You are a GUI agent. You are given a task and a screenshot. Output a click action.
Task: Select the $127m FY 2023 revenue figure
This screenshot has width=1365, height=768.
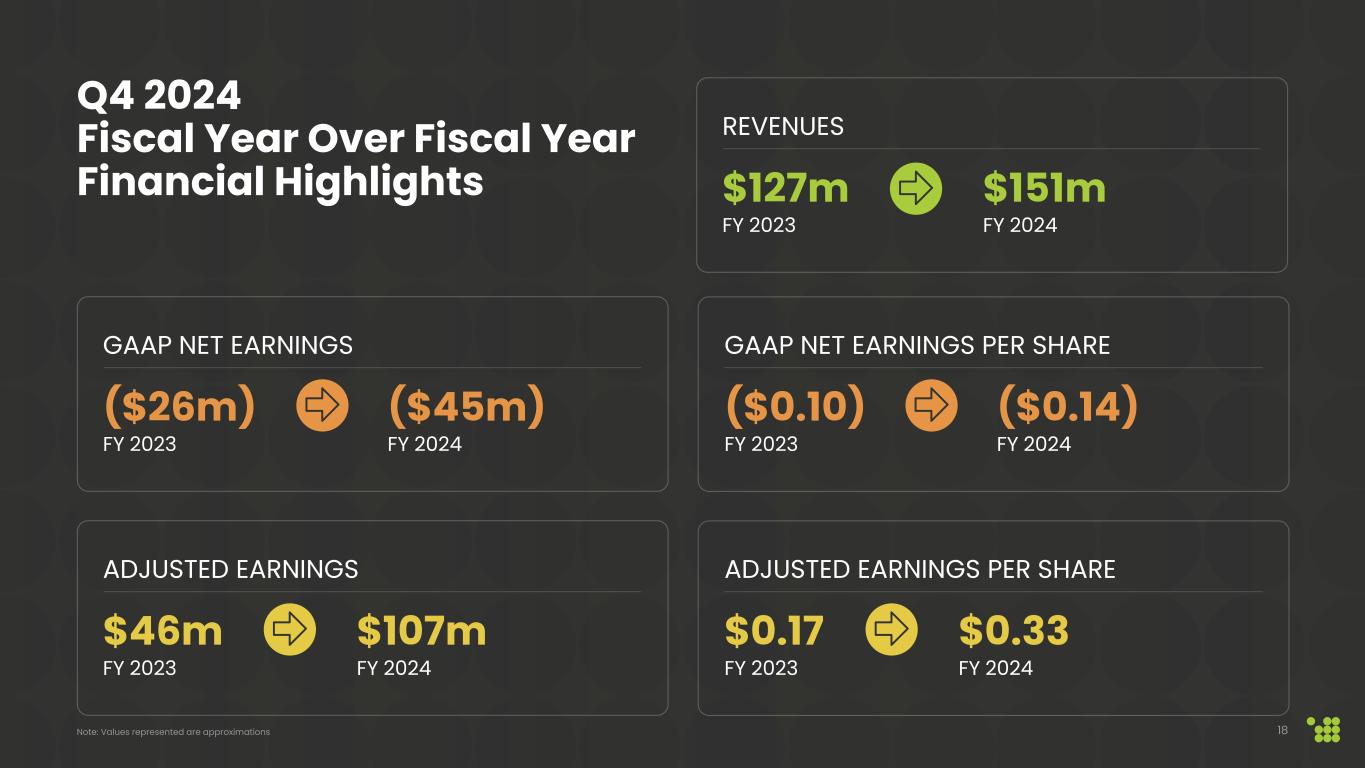click(785, 188)
